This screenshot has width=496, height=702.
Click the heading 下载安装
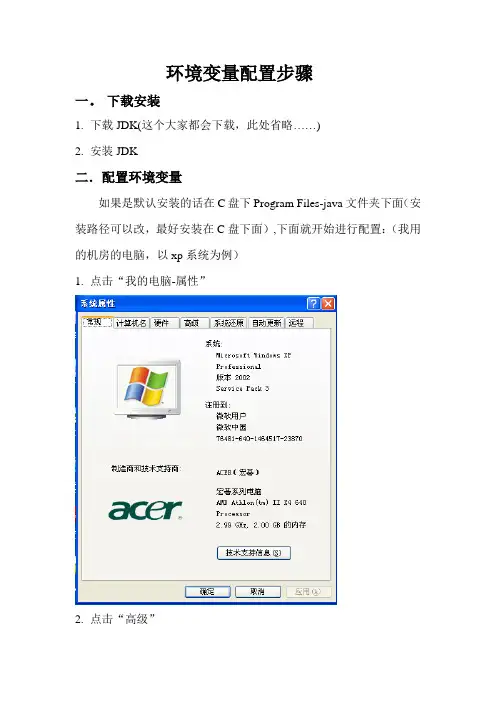133,101
